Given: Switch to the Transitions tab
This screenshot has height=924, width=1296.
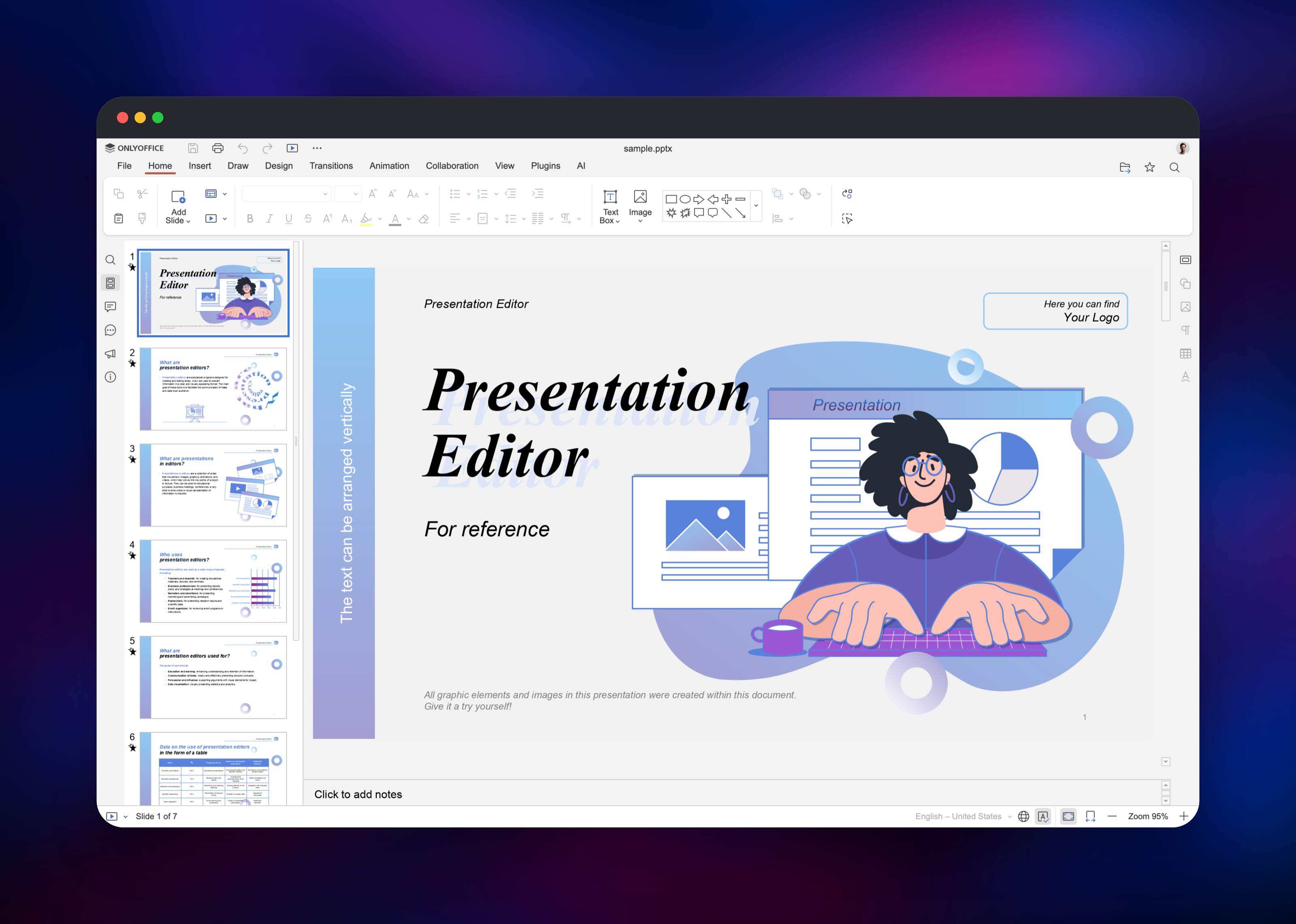Looking at the screenshot, I should (x=331, y=166).
